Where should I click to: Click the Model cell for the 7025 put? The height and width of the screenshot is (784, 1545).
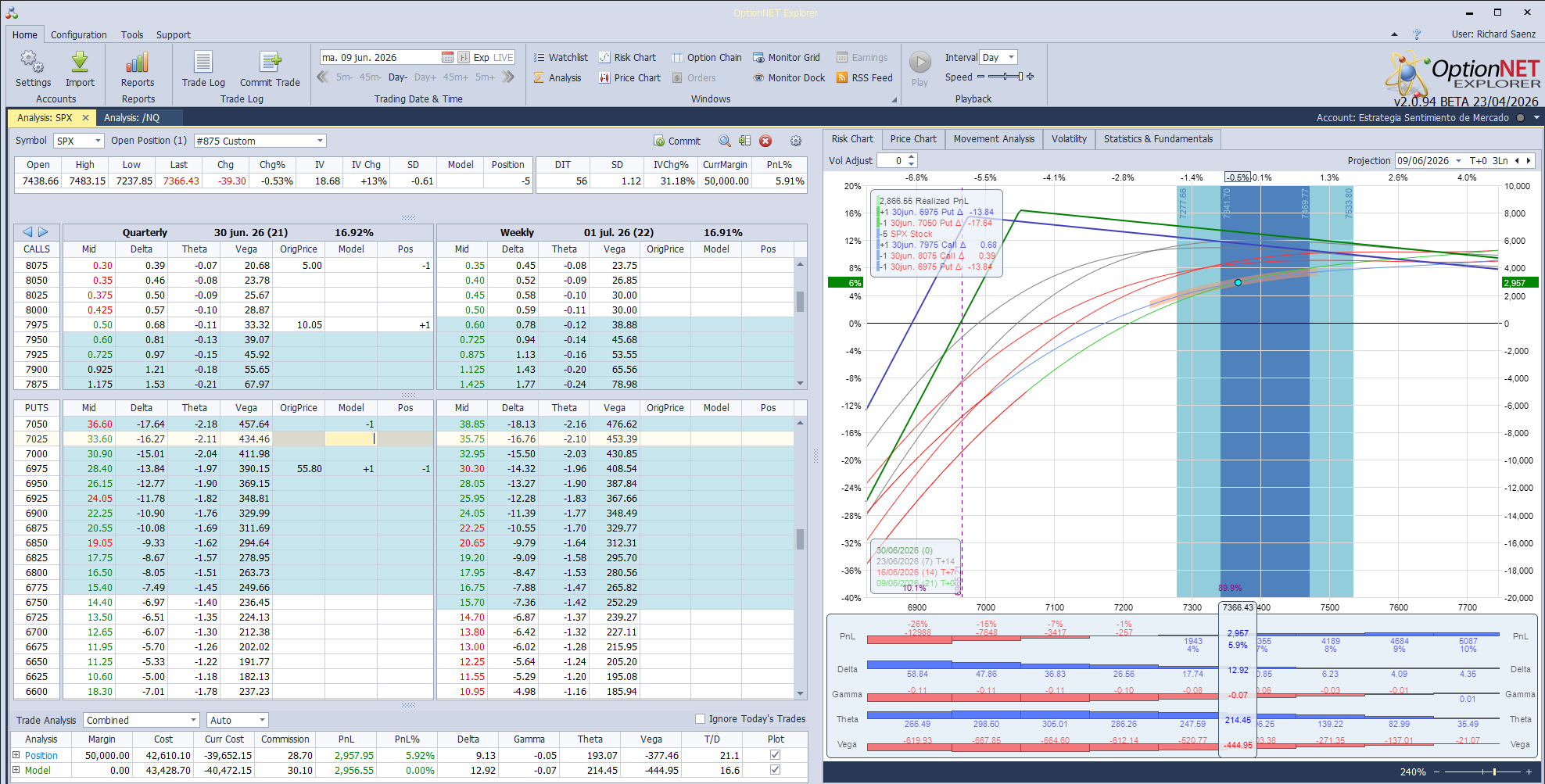coord(350,439)
